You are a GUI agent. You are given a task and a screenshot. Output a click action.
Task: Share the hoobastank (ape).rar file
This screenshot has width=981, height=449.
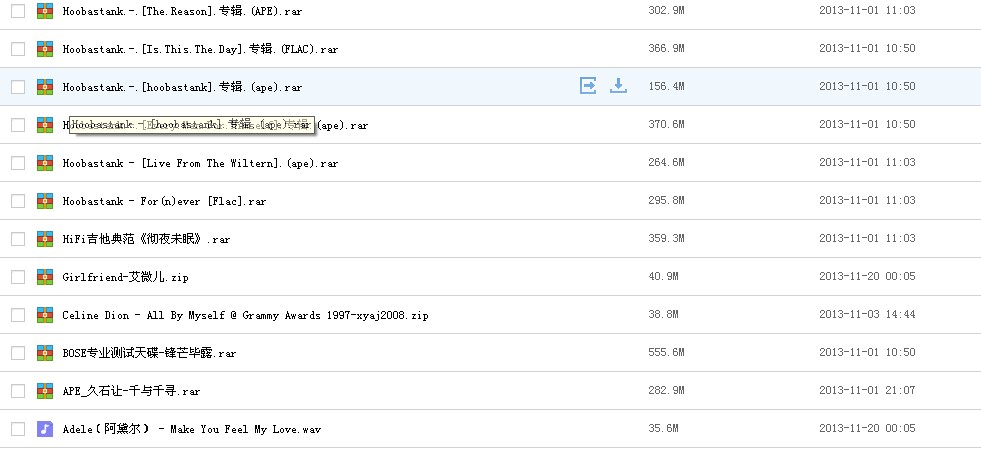pos(588,86)
